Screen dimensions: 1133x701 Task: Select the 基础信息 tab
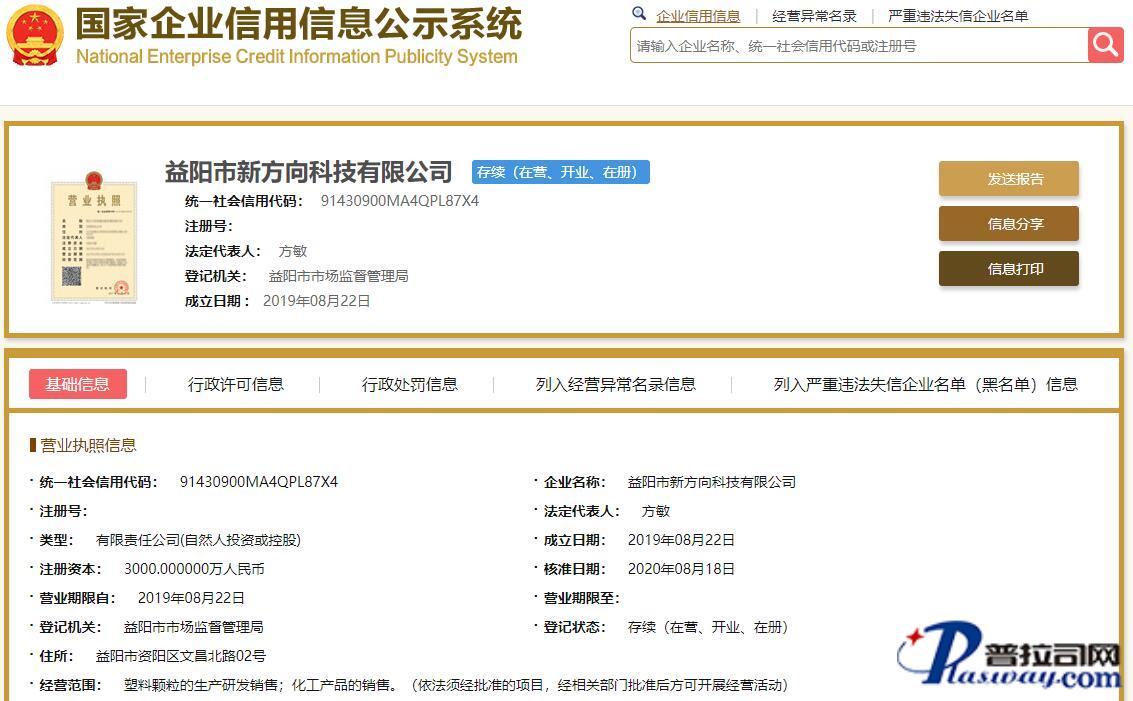[x=78, y=384]
